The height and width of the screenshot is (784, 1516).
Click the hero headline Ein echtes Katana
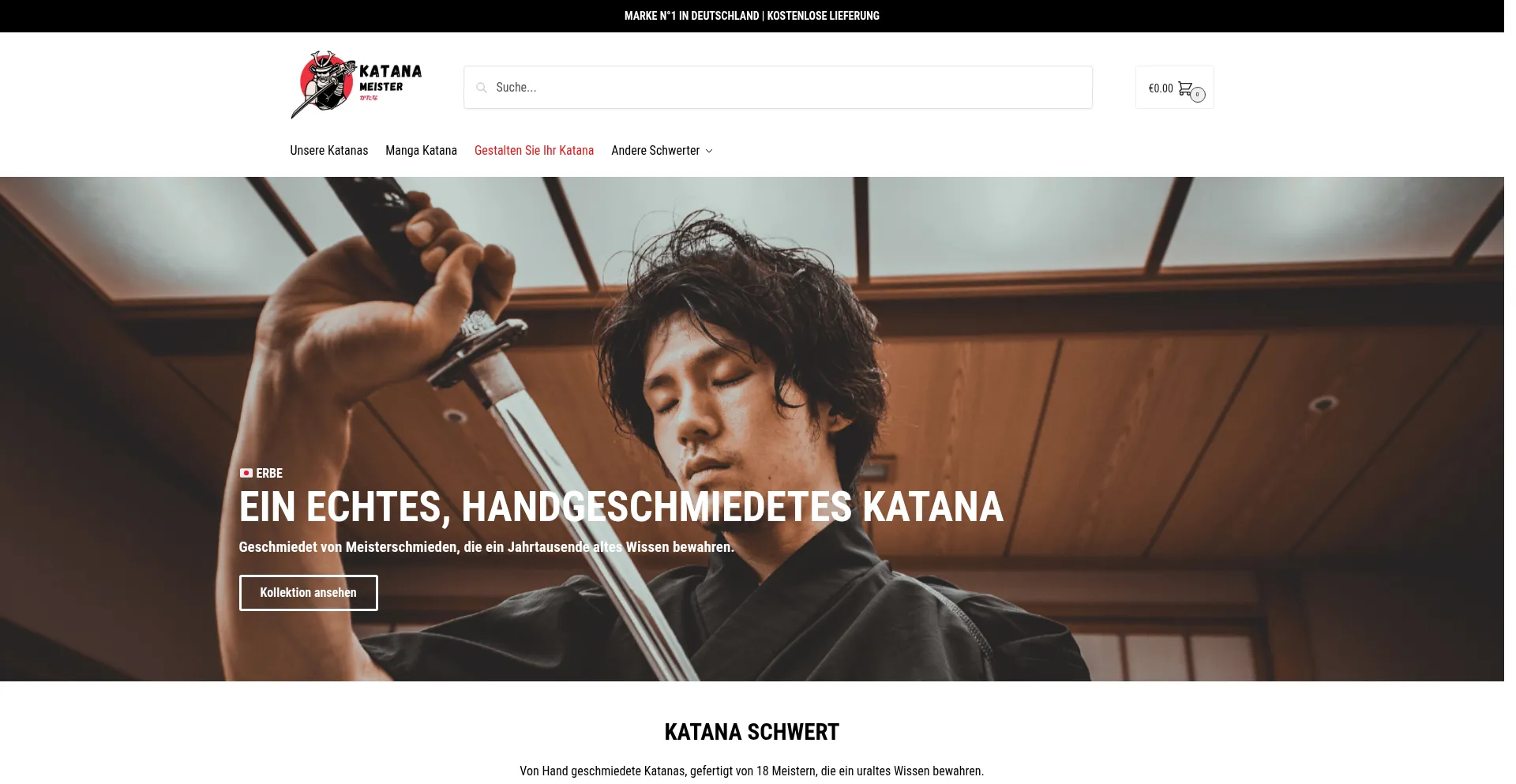click(x=621, y=507)
